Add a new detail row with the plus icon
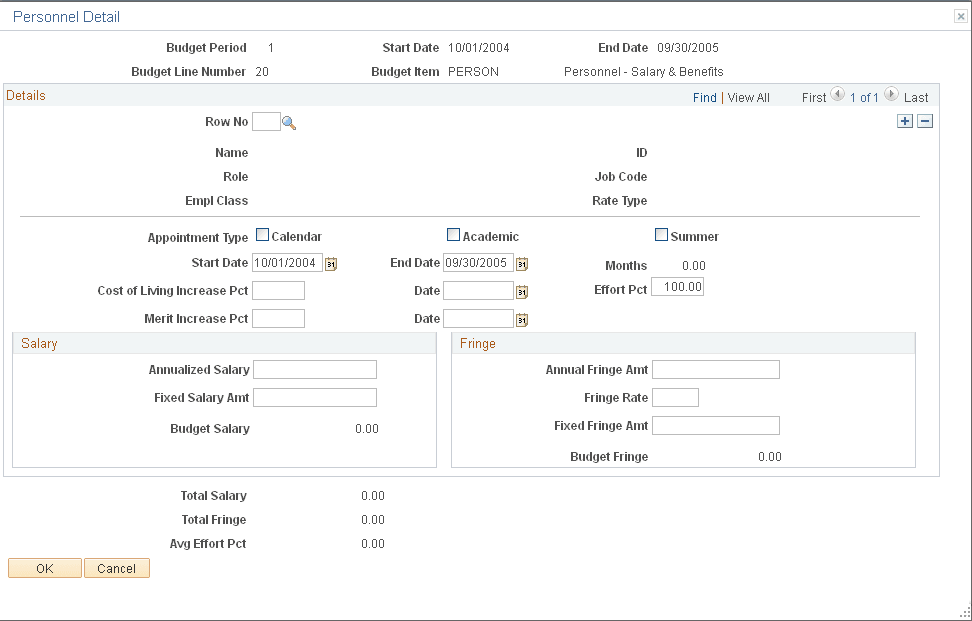Screen dimensions: 972x621 coord(905,120)
